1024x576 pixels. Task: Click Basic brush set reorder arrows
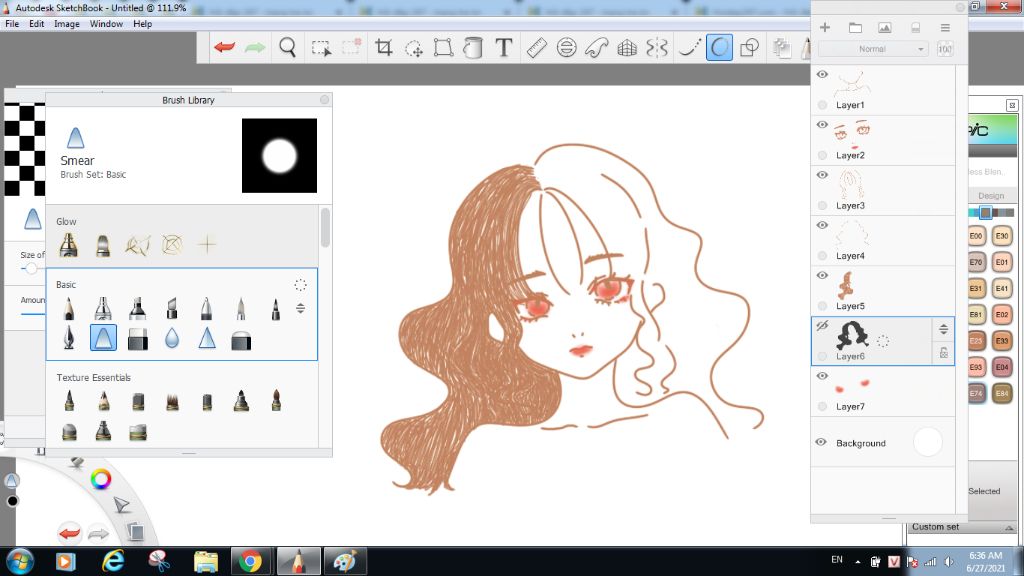(x=300, y=308)
